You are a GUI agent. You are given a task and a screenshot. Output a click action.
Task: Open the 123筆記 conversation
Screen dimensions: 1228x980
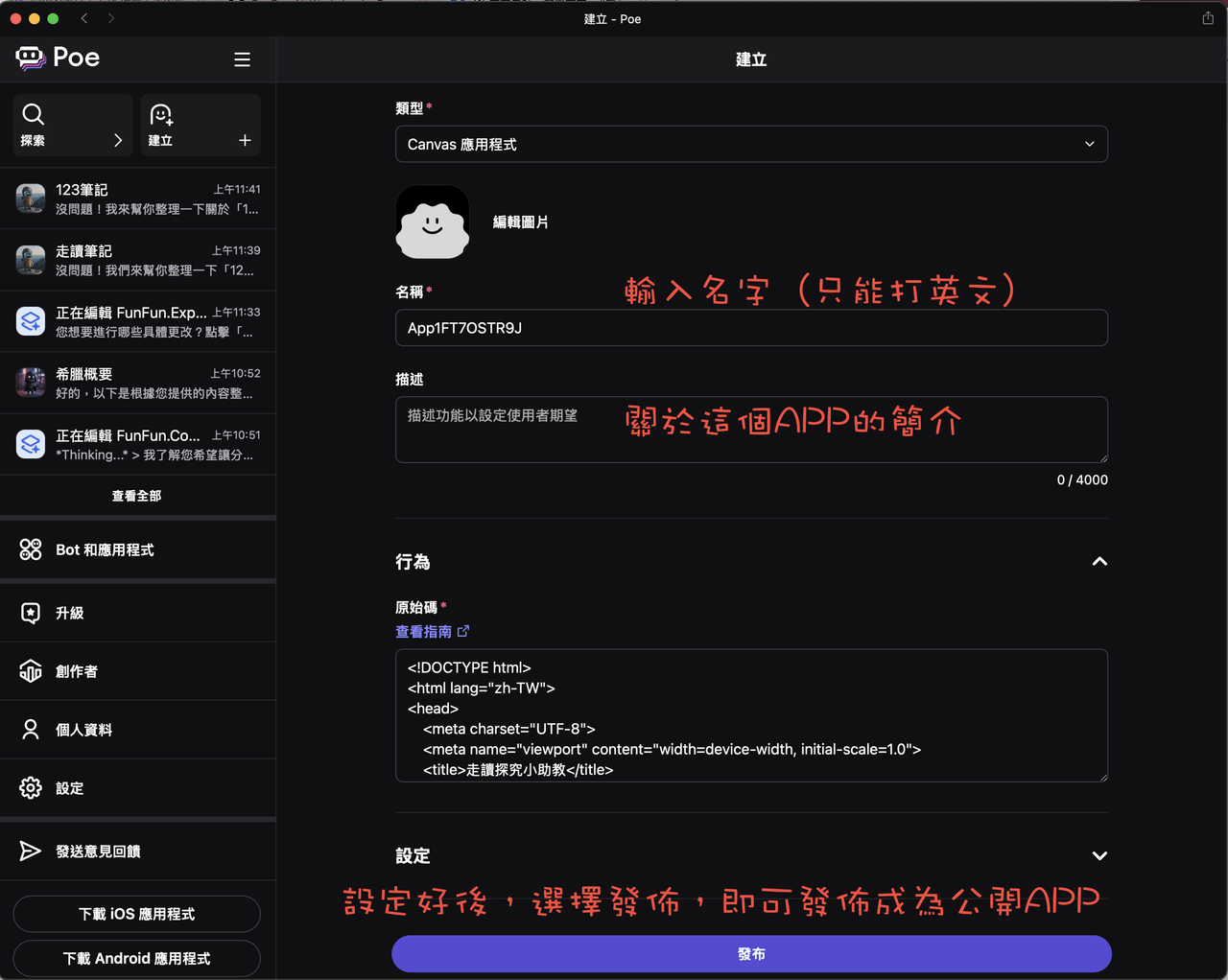pyautogui.click(x=138, y=198)
